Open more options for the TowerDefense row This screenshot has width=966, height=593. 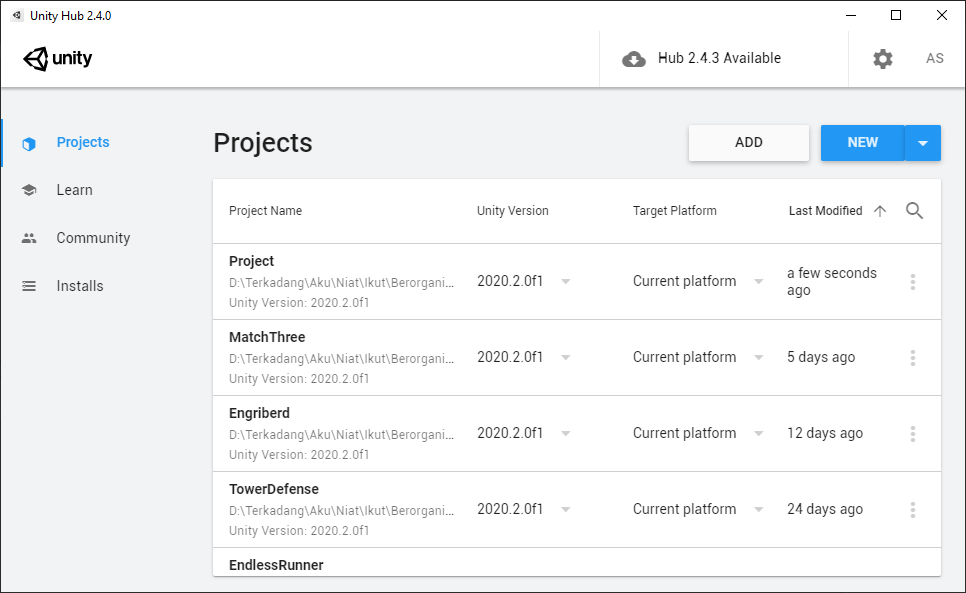(913, 510)
